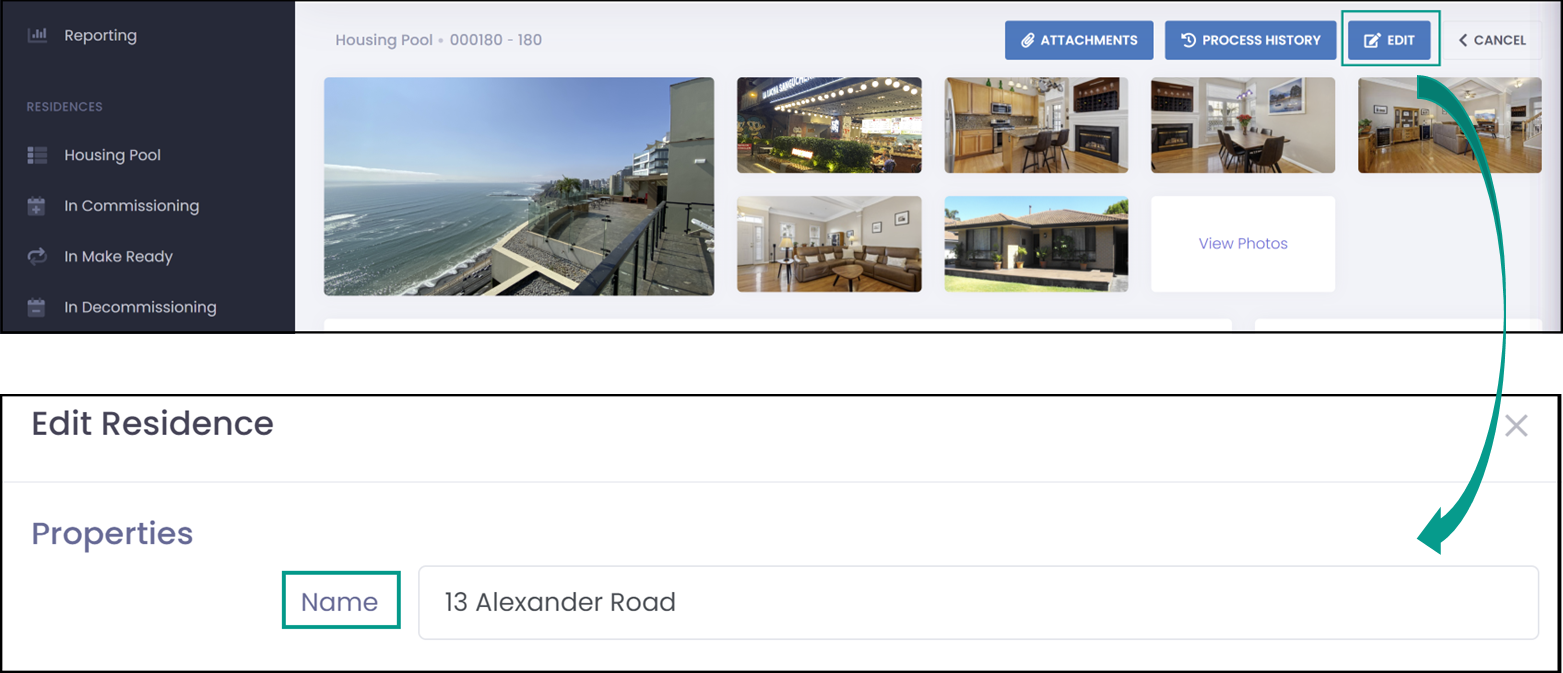Click the paperclip icon on Attachments
This screenshot has height=673, width=1563.
pos(1027,41)
